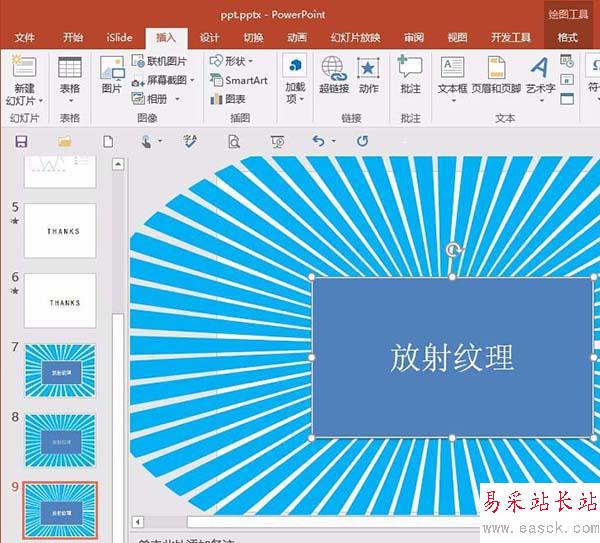The height and width of the screenshot is (543, 600).
Task: Insert Date and Time icon
Action: pos(567,61)
